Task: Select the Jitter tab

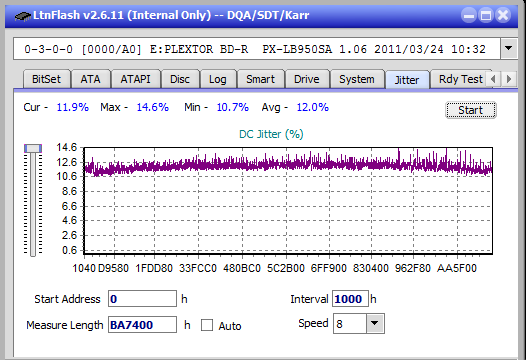Action: [x=407, y=80]
